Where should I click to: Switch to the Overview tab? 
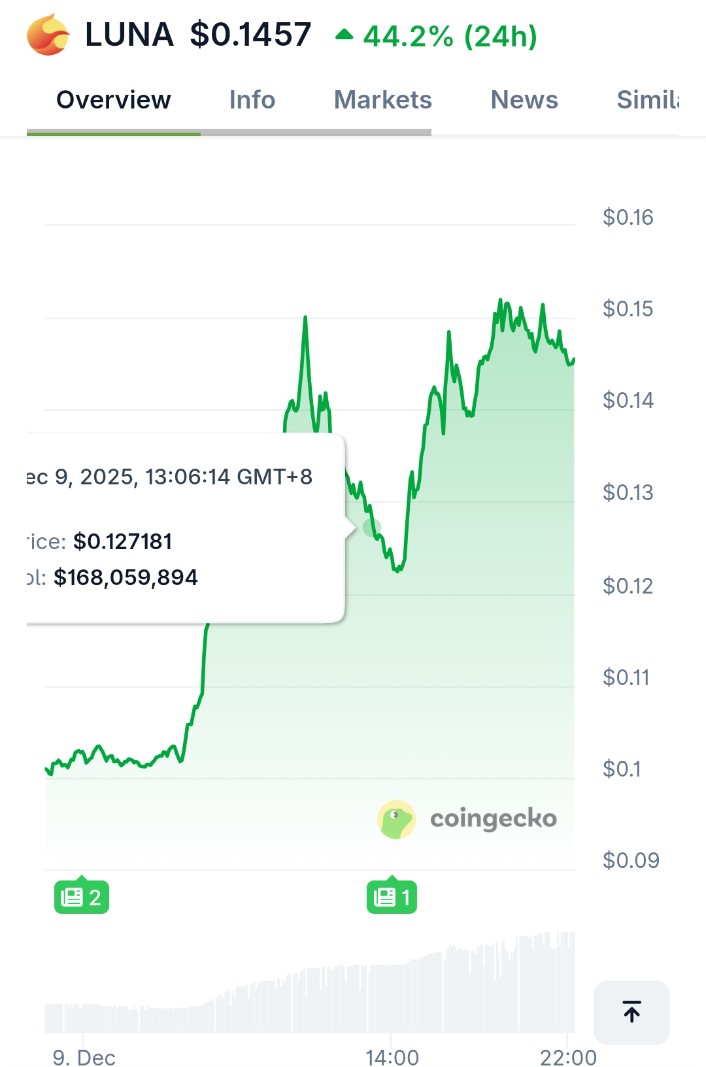point(113,100)
